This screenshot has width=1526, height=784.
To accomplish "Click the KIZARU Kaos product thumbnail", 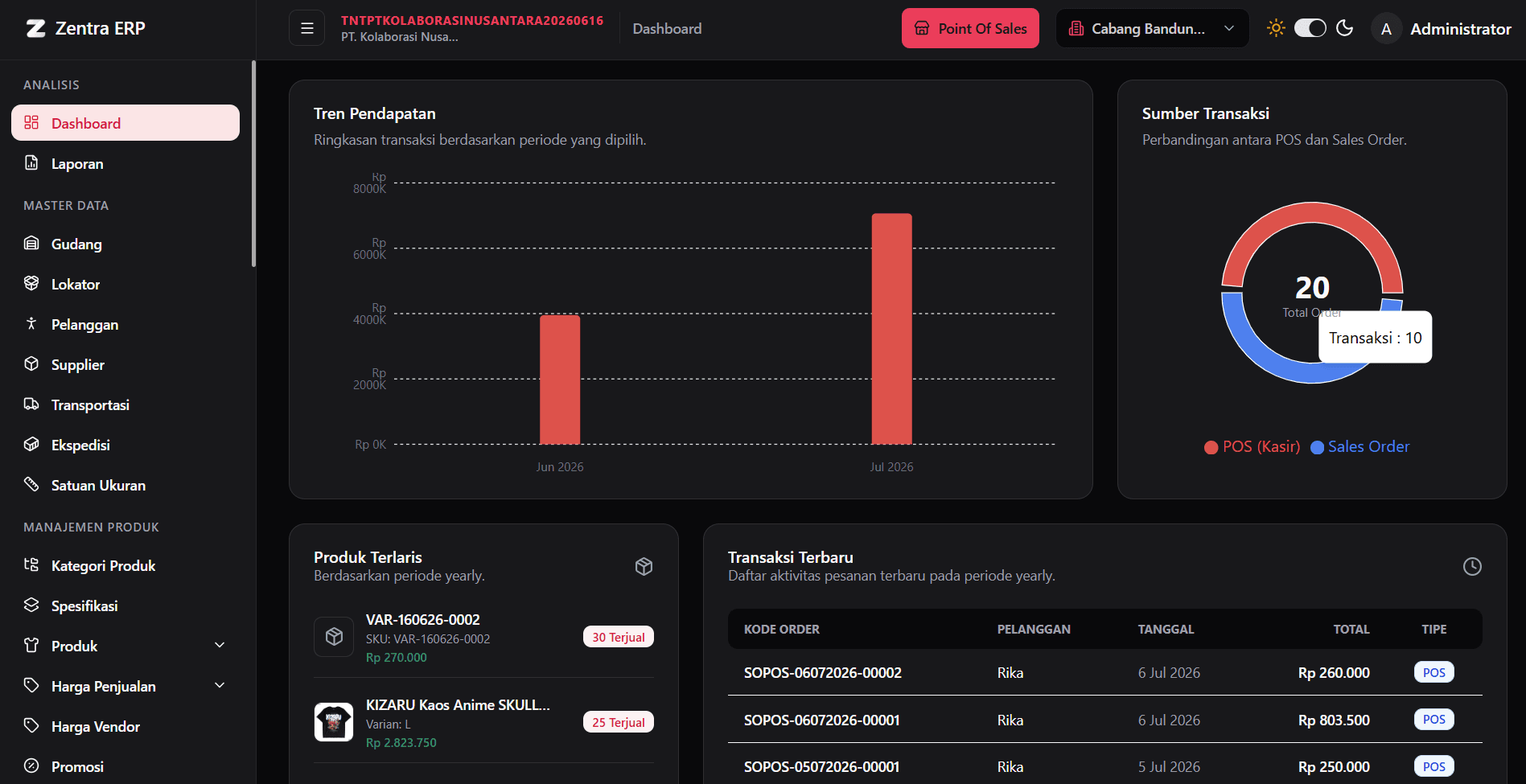I will point(334,722).
